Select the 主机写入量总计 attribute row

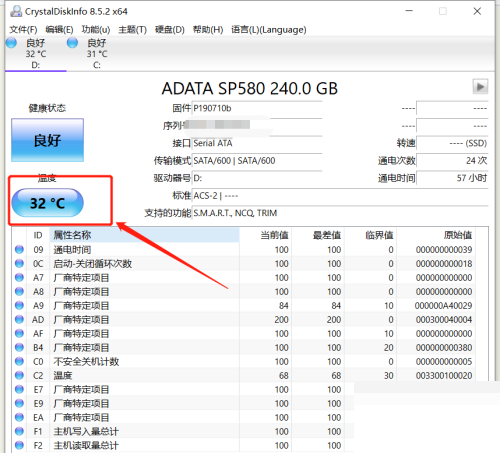[183, 432]
